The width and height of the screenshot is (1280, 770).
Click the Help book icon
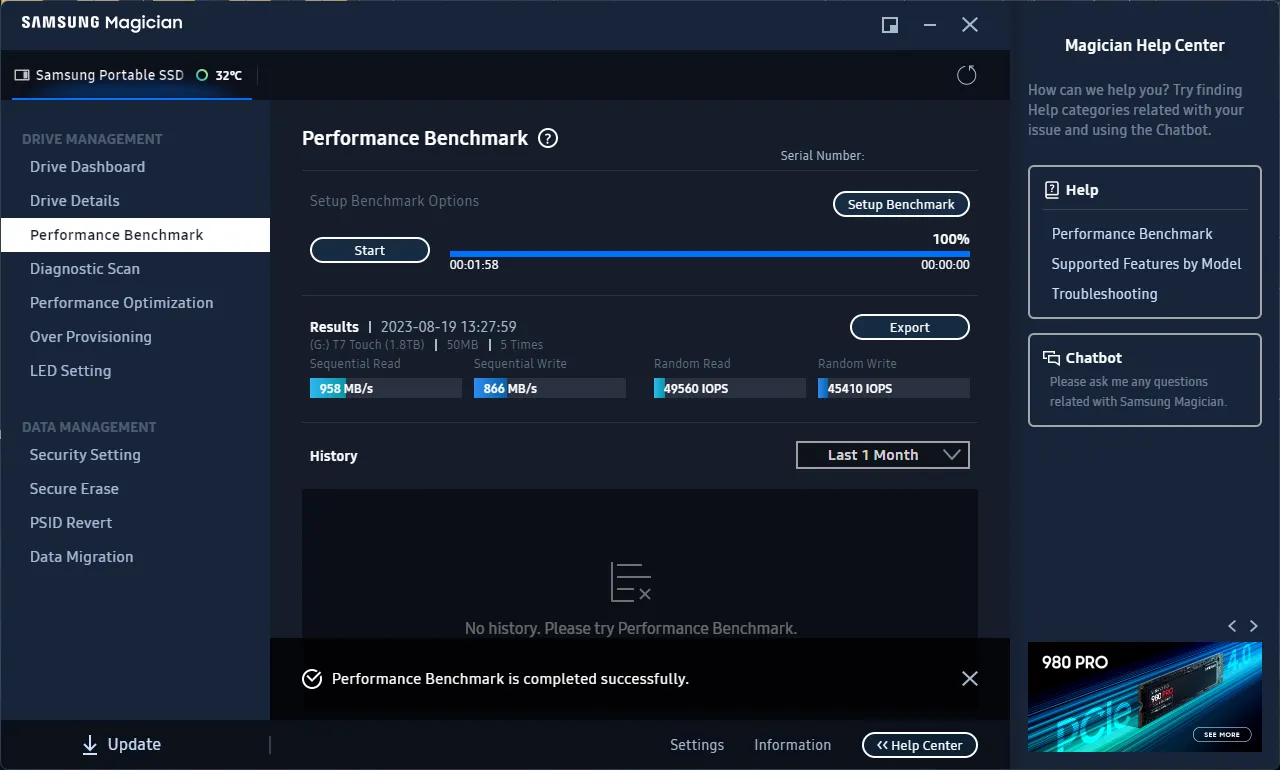1052,190
